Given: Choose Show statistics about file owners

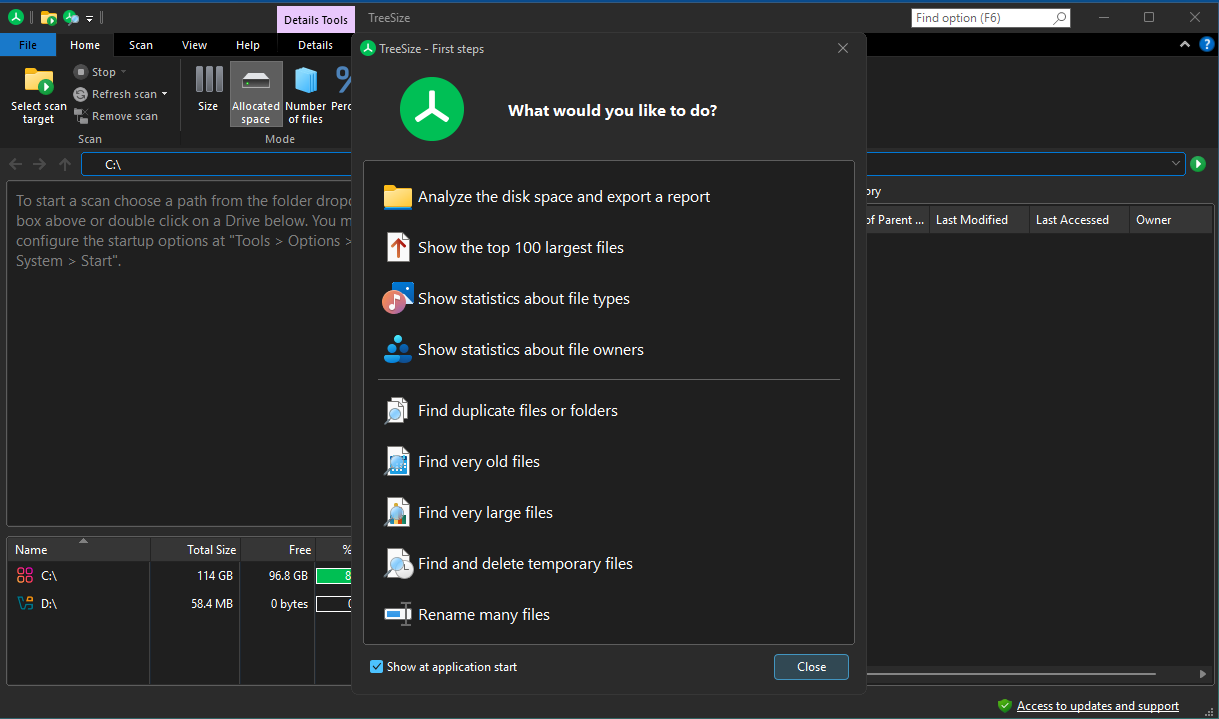Looking at the screenshot, I should [x=608, y=349].
